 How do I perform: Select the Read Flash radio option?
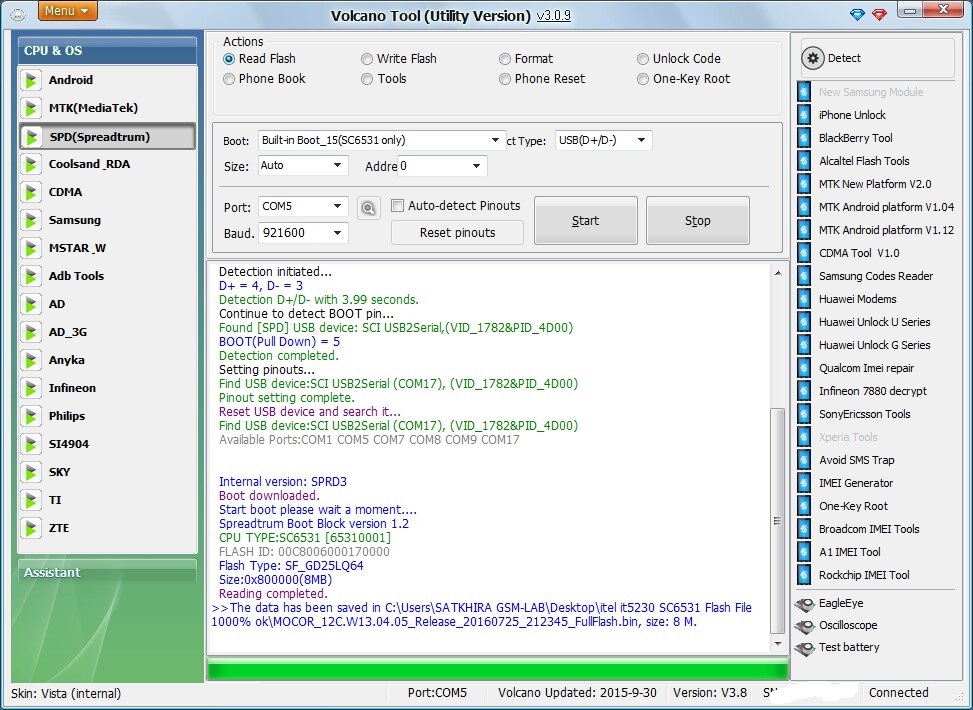(x=229, y=59)
